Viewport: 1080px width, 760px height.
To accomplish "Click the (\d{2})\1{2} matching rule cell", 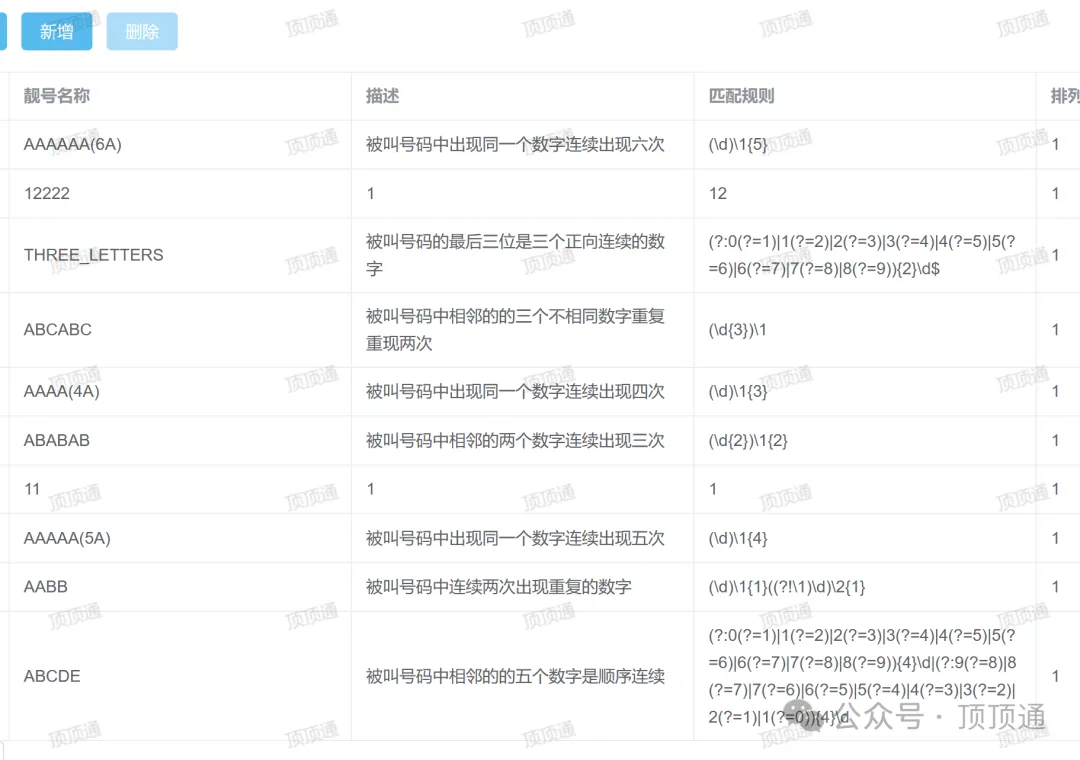I will point(748,441).
